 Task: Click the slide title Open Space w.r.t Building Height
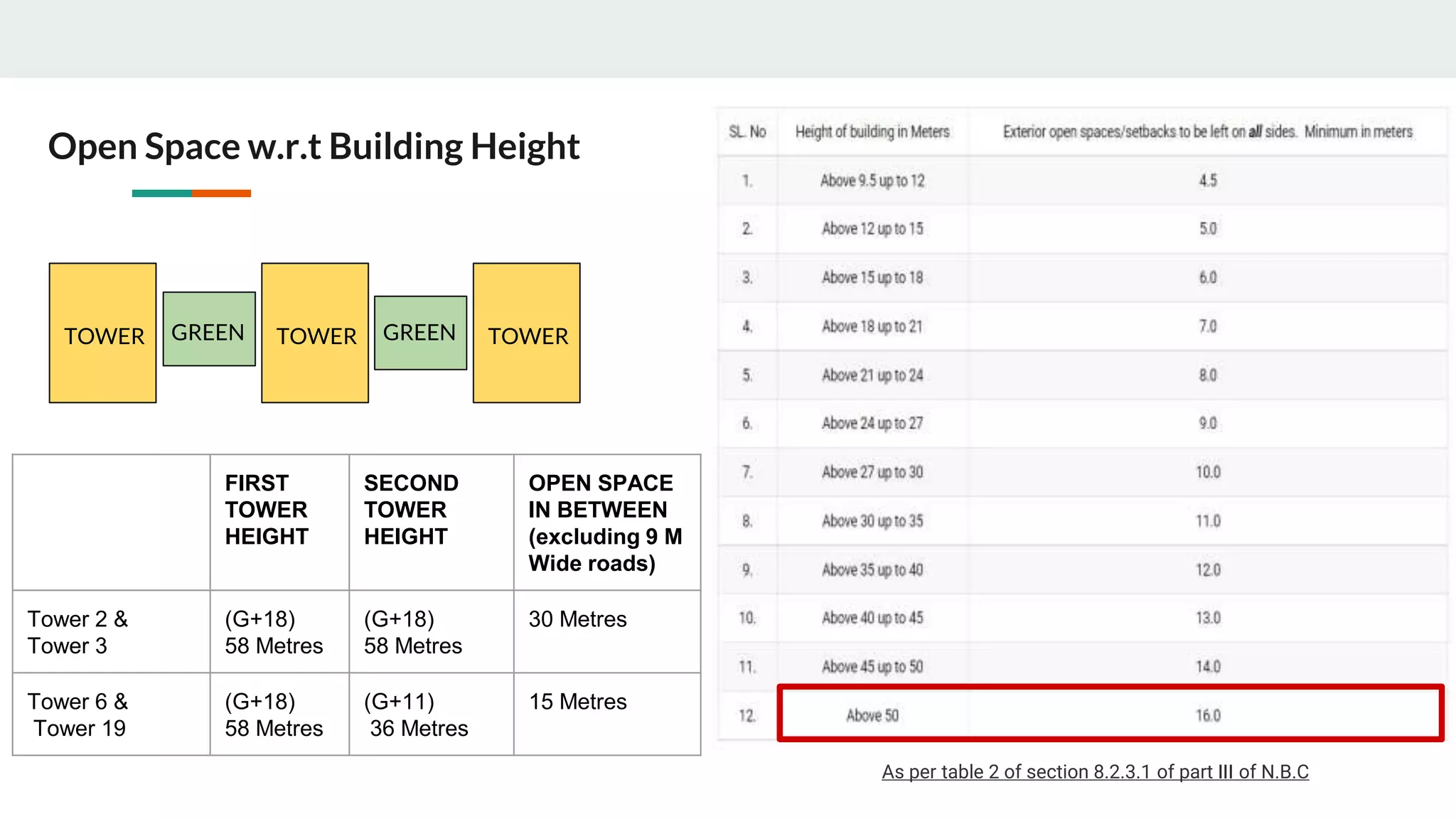(x=314, y=147)
